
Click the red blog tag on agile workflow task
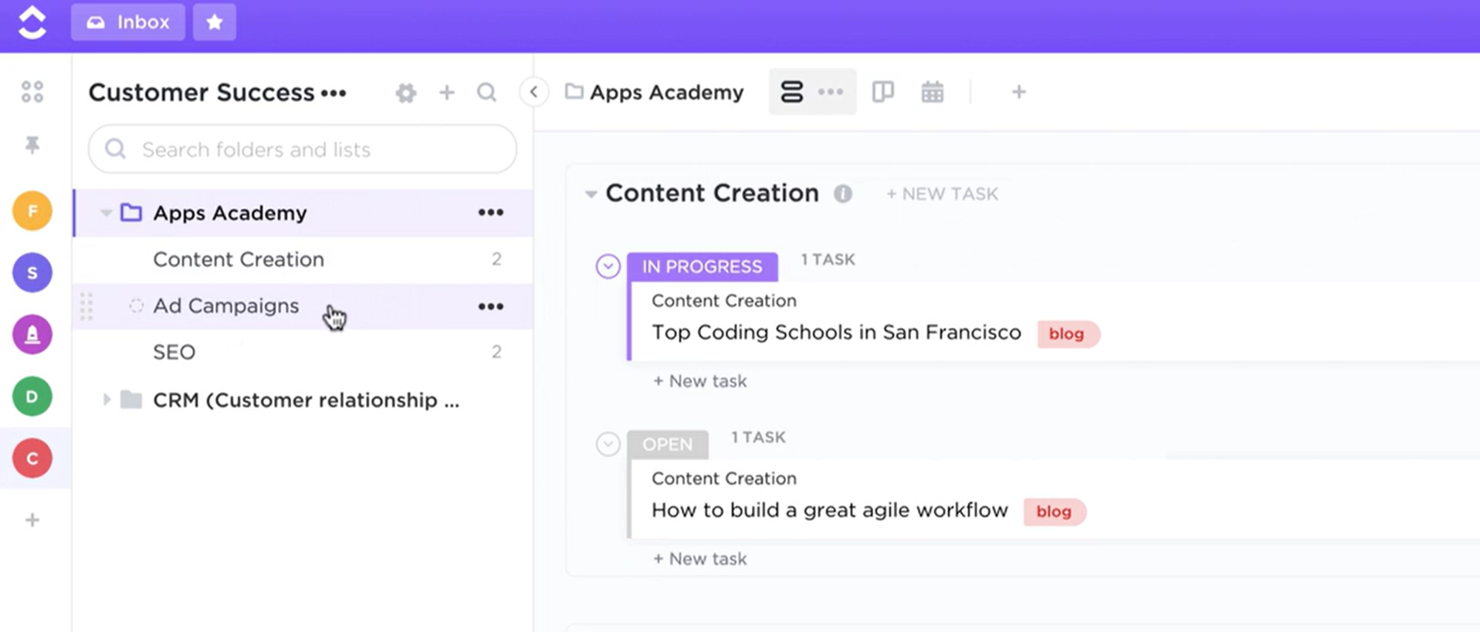coord(1054,512)
